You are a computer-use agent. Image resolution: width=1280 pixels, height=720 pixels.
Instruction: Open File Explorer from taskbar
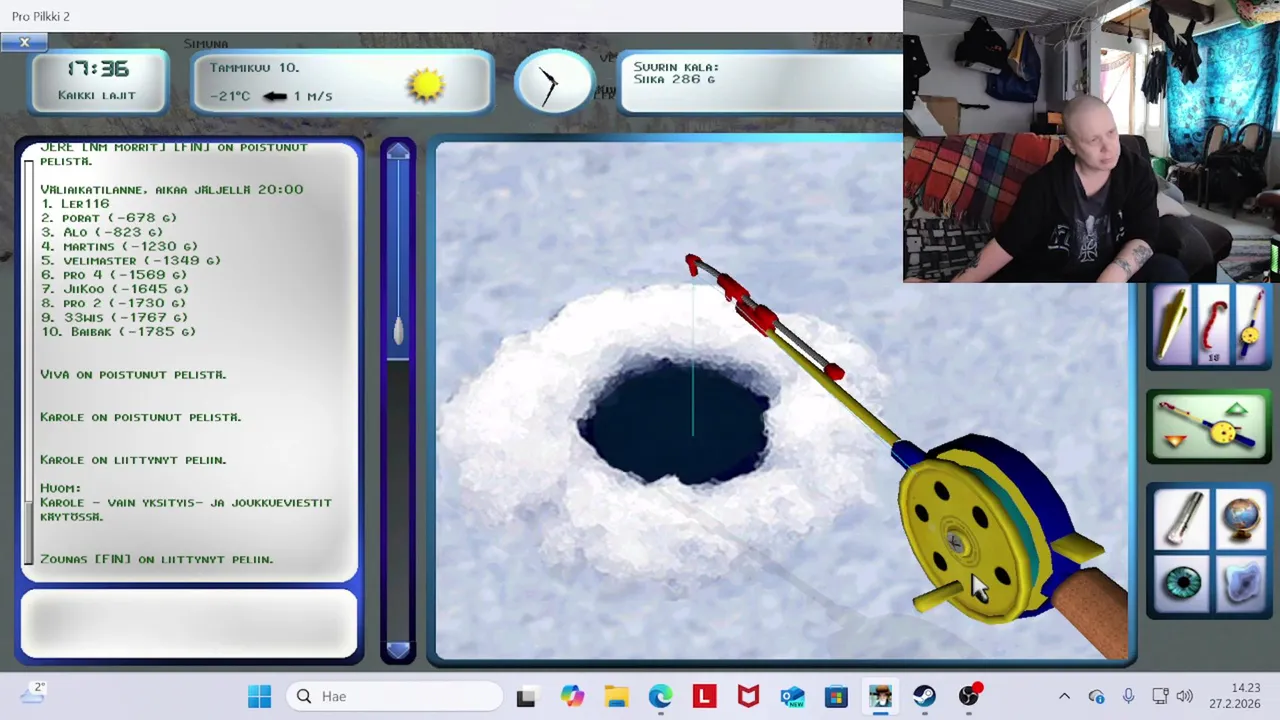pos(616,696)
